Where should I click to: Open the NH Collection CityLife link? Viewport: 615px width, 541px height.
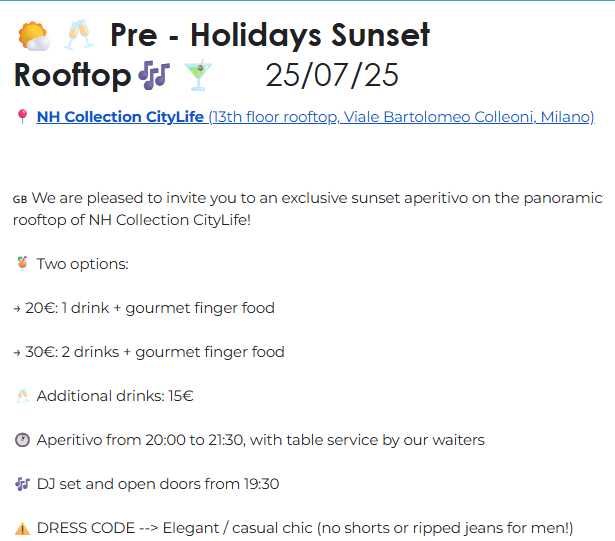pyautogui.click(x=120, y=117)
